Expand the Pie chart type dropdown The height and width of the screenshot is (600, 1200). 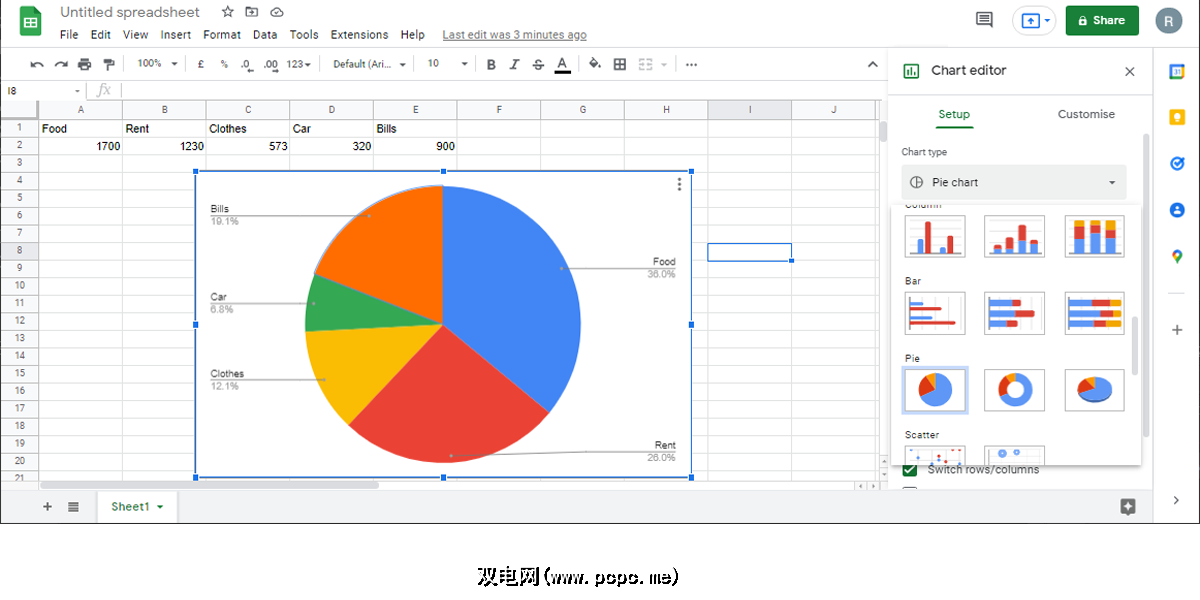coord(1014,183)
